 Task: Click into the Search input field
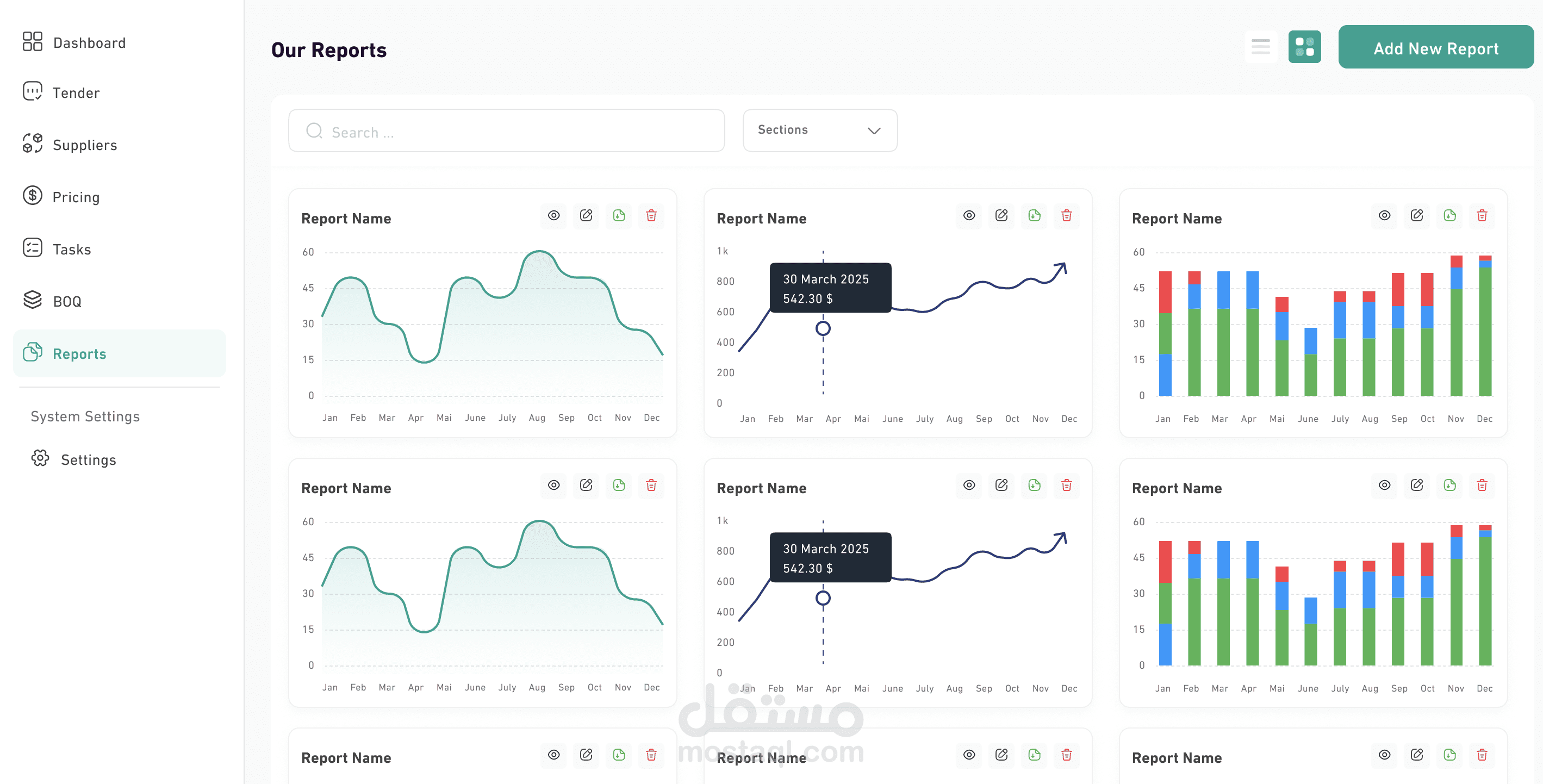(506, 131)
